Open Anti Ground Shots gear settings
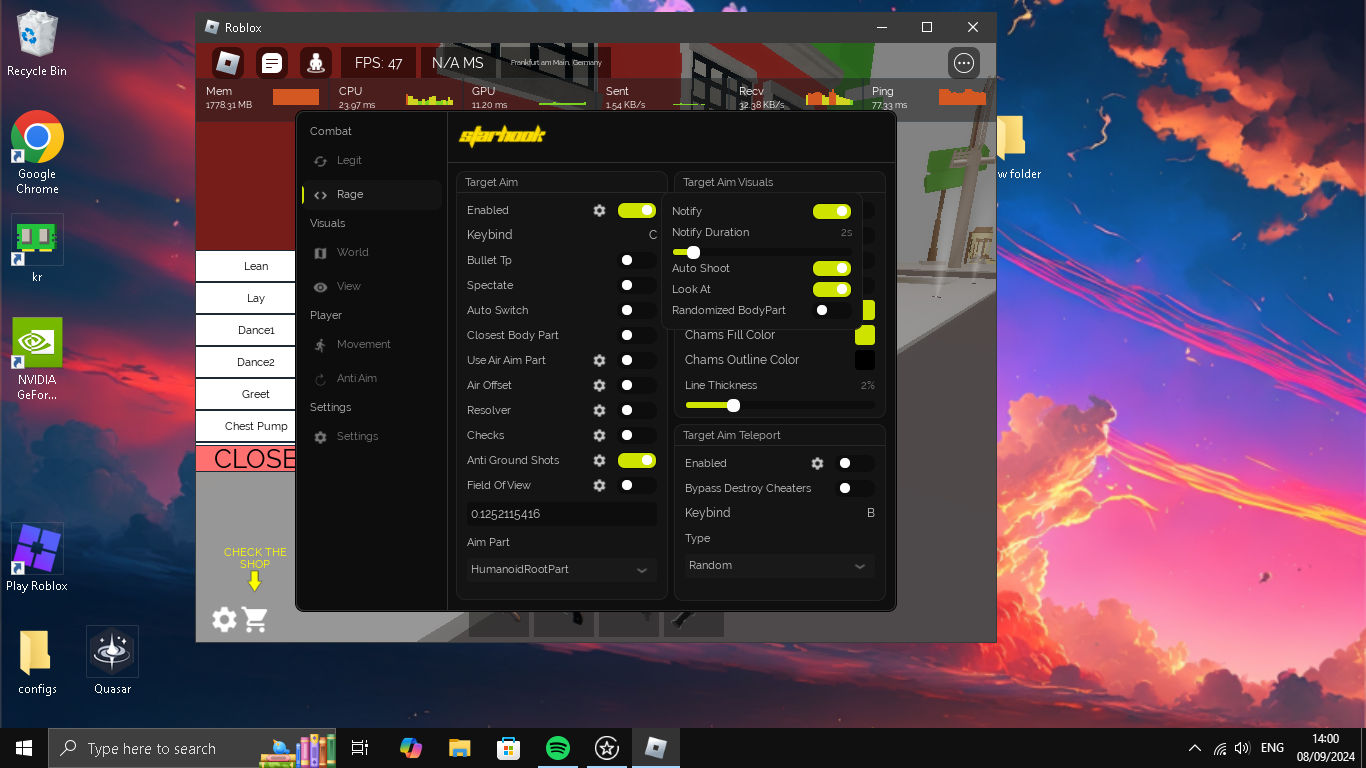This screenshot has width=1366, height=768. click(599, 460)
